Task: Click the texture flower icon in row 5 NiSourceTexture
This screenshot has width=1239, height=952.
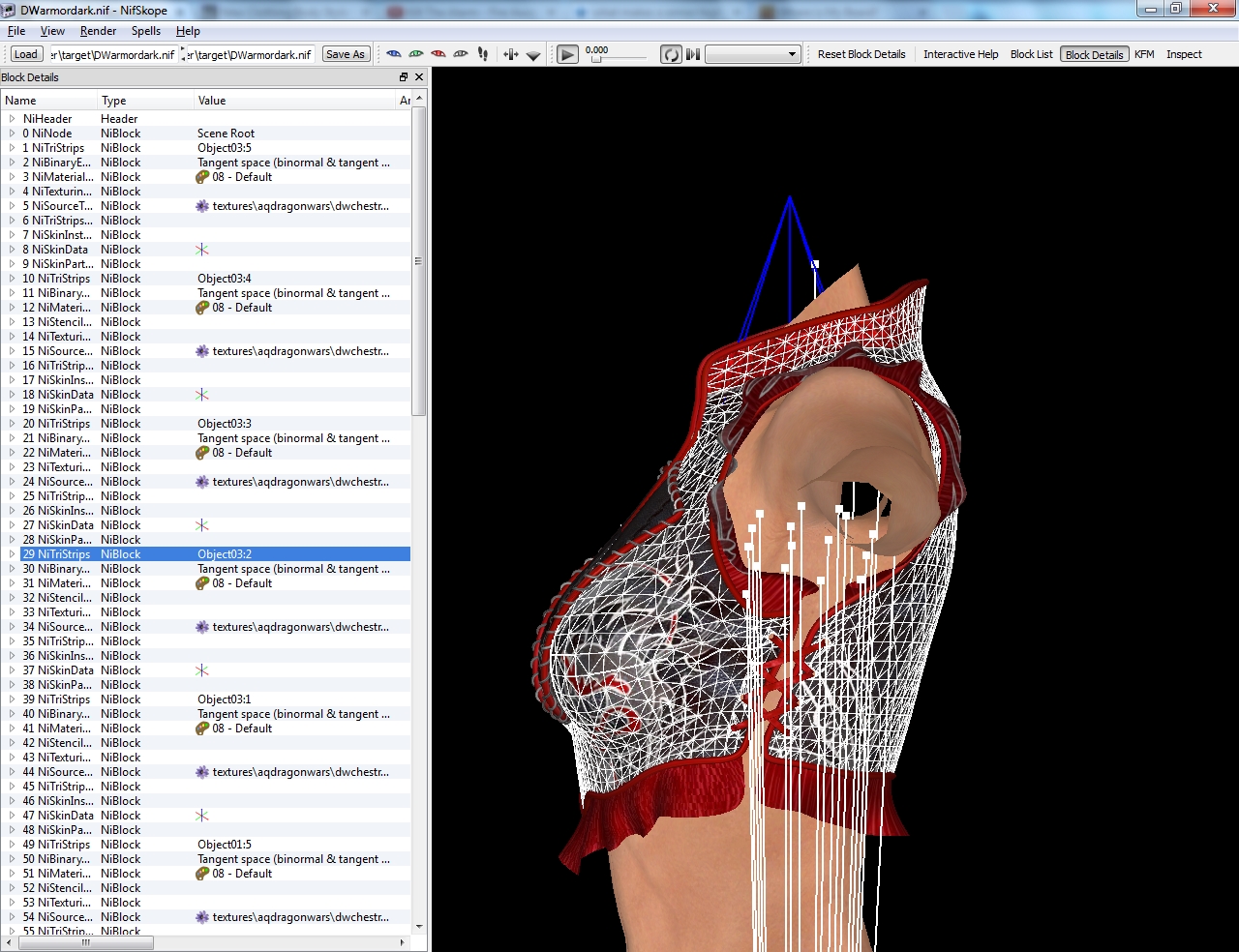Action: click(x=202, y=206)
